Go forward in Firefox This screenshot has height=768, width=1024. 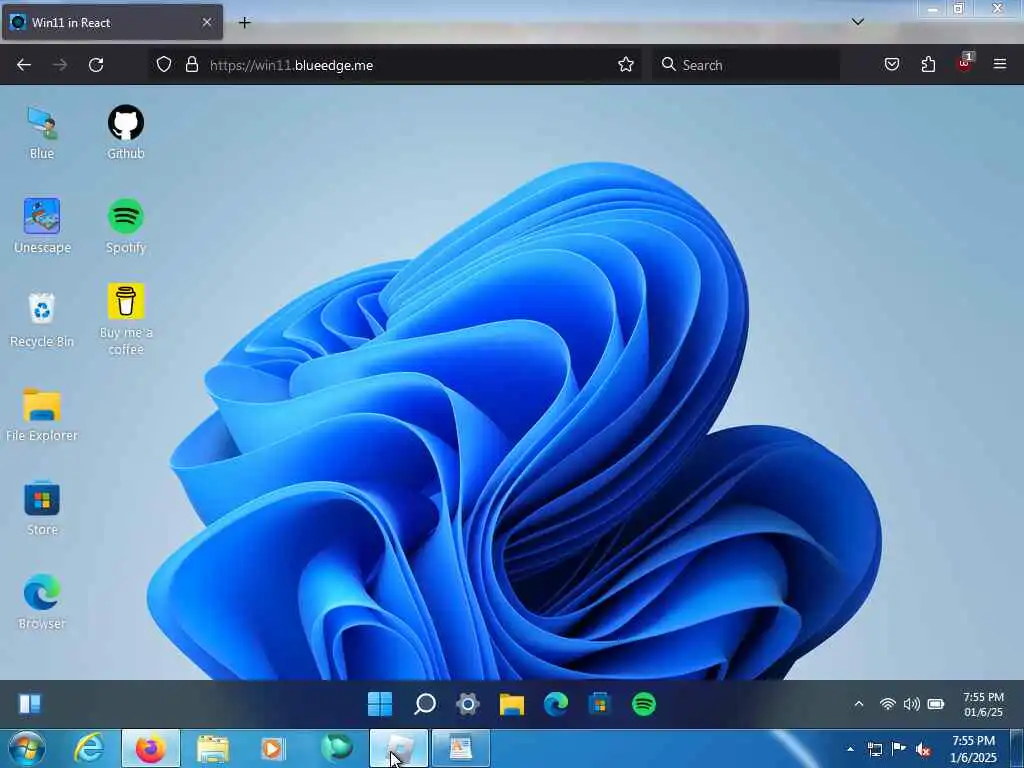click(59, 65)
